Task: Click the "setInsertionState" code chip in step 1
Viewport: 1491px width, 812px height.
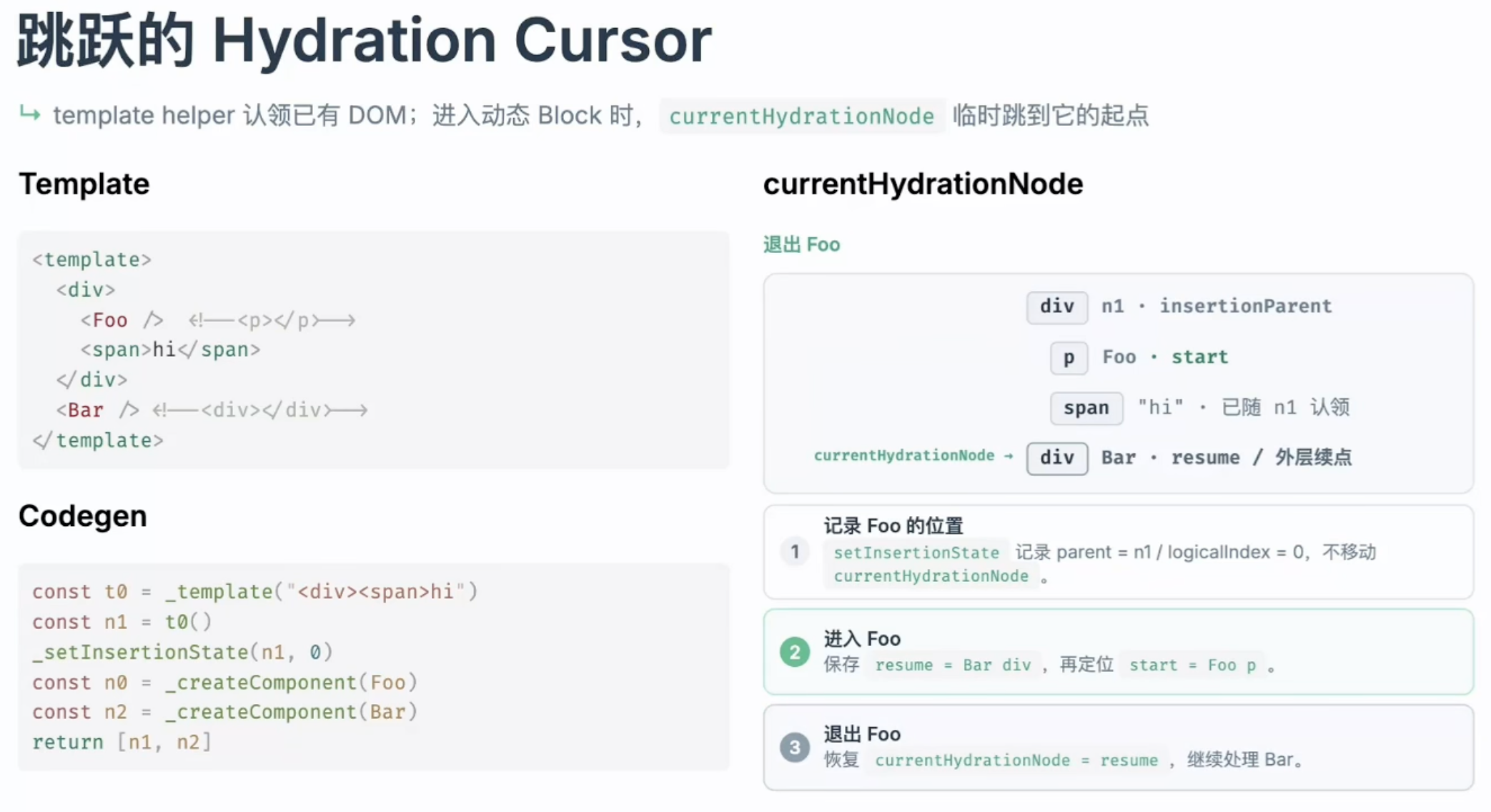Action: 916,553
